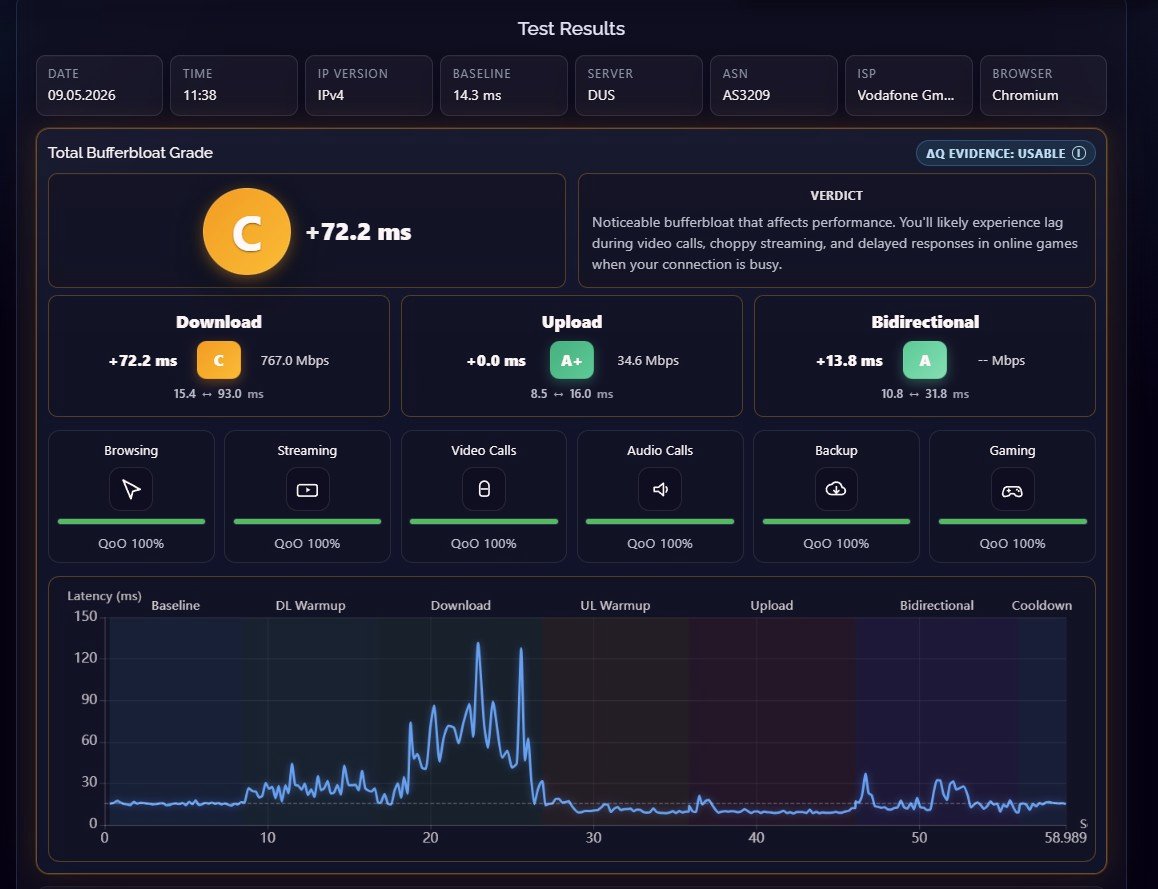Click the Browsing QoO 100% label
Viewport: 1158px width, 889px height.
131,543
